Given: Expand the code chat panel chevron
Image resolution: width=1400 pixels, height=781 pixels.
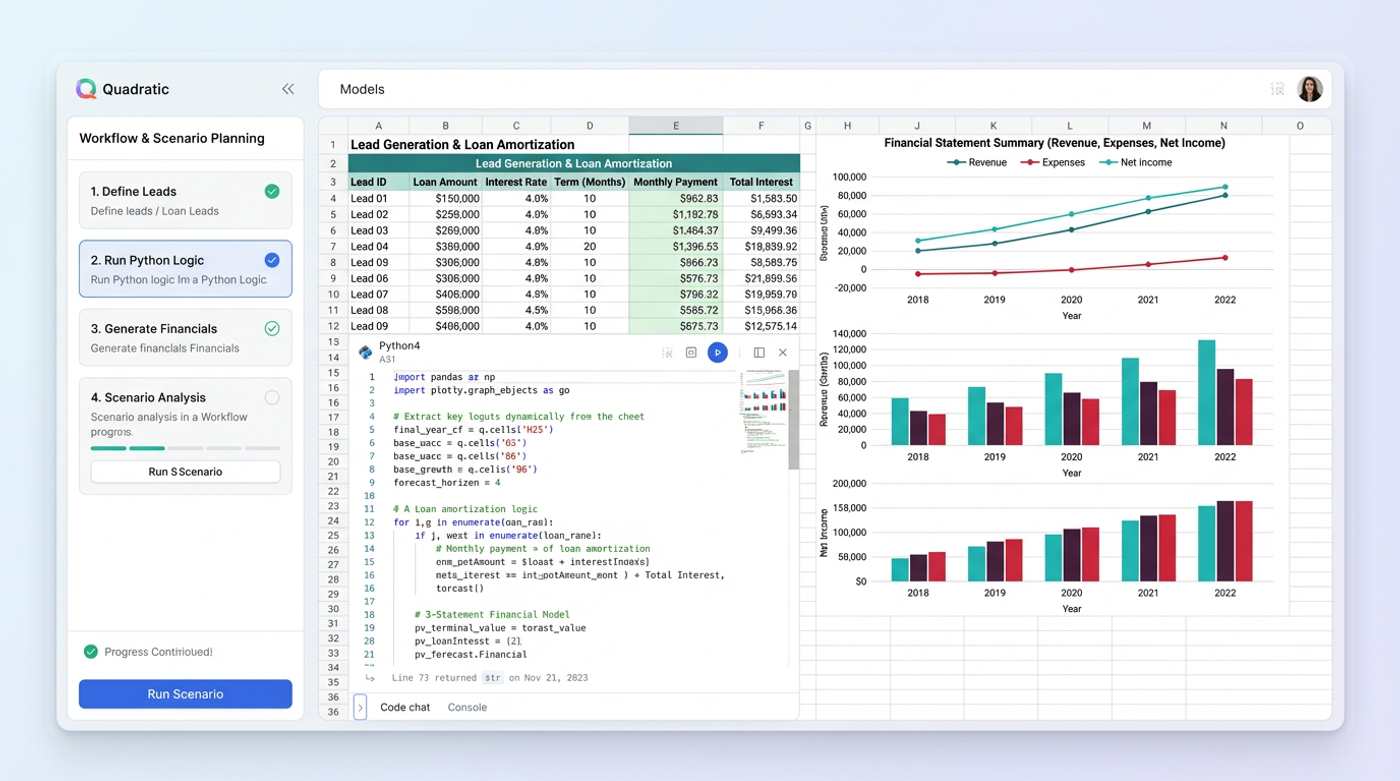Looking at the screenshot, I should point(361,707).
